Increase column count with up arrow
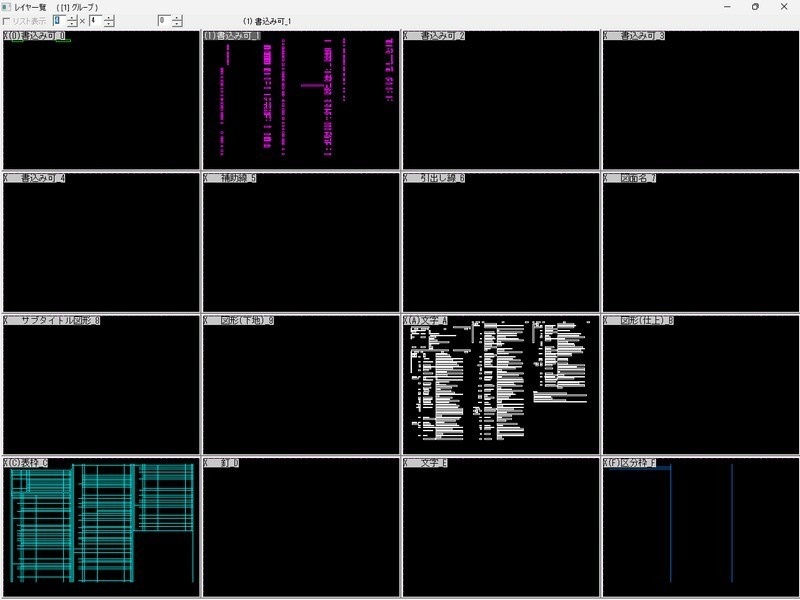This screenshot has height=600, width=800. (x=72, y=18)
